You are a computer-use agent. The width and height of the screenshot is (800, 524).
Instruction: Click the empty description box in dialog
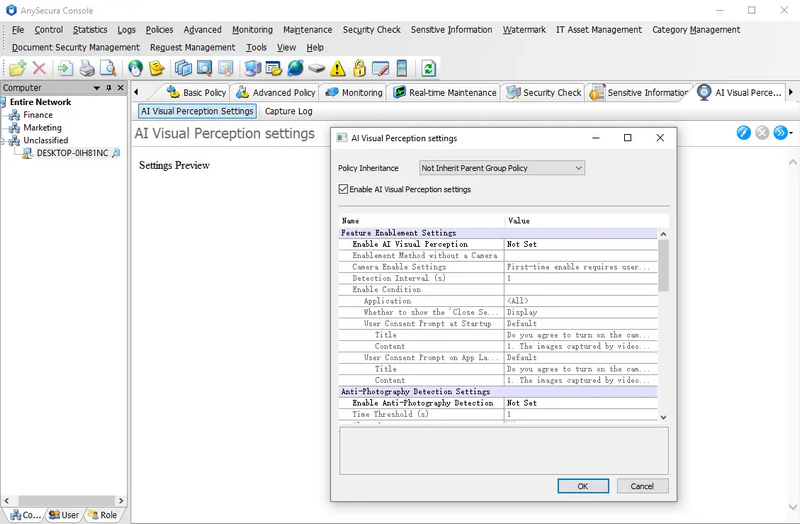point(504,451)
